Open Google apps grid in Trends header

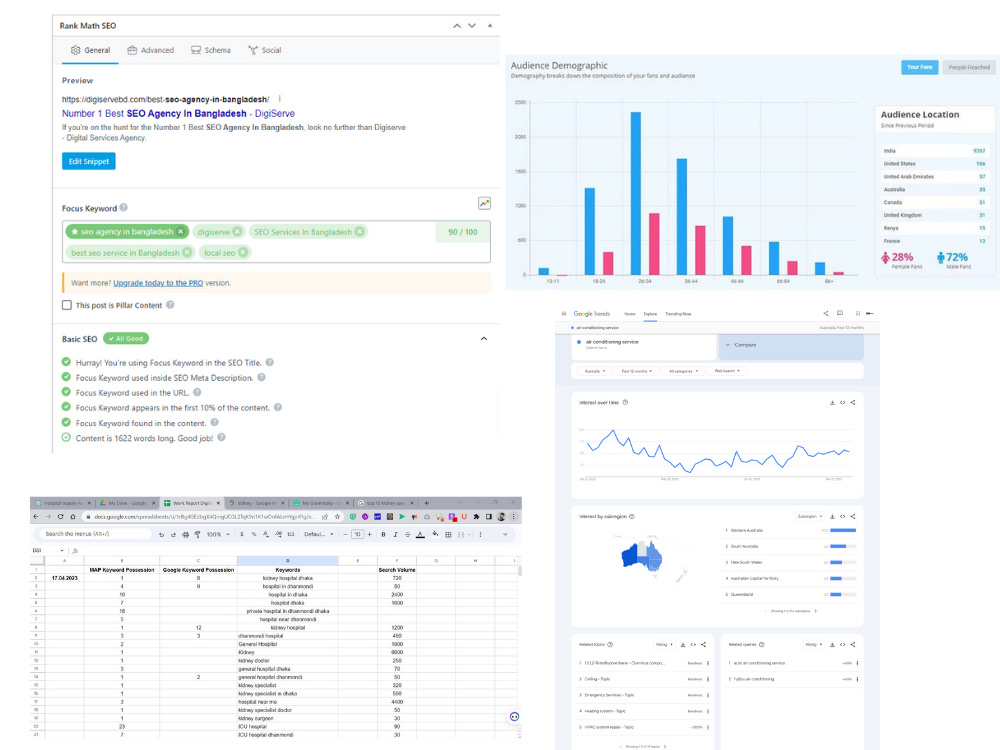click(858, 313)
